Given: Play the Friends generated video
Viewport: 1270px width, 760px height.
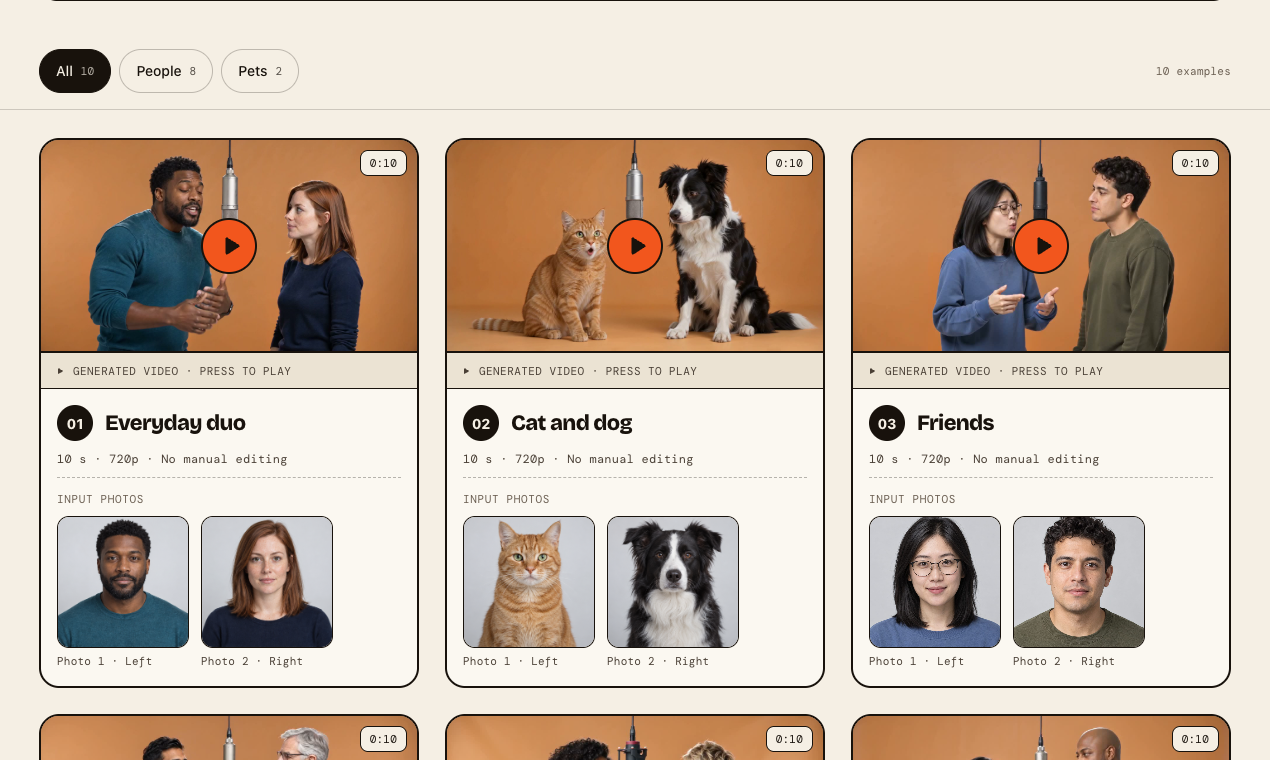Looking at the screenshot, I should click(1041, 246).
